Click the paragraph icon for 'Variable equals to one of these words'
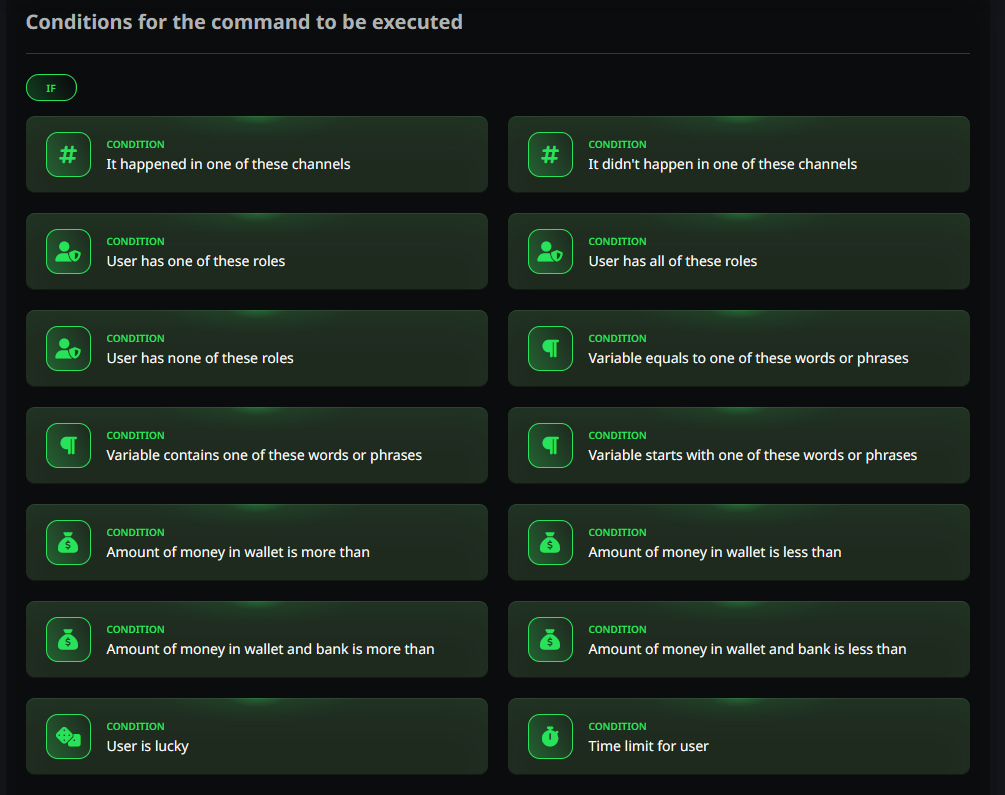 551,348
